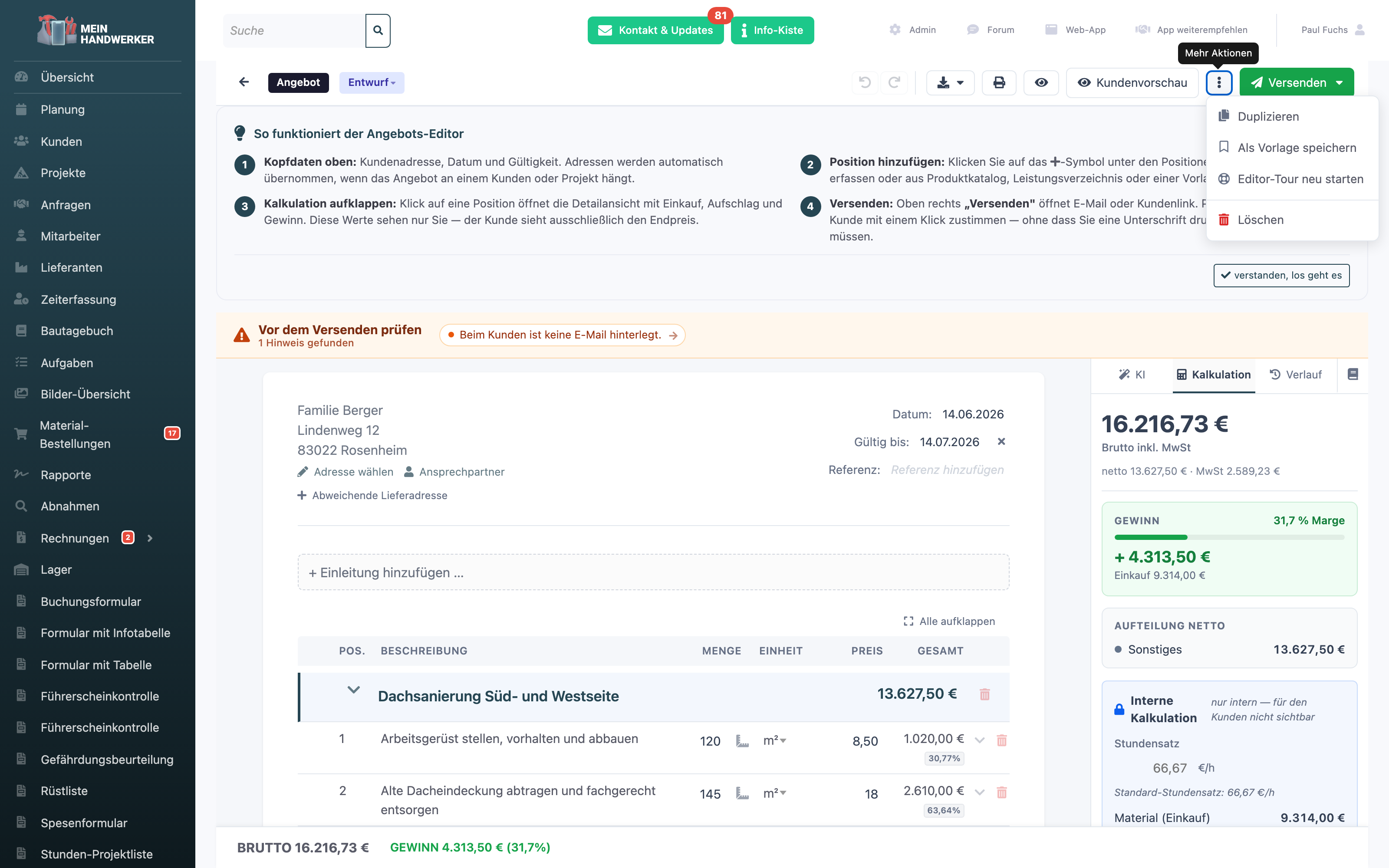The image size is (1389, 868).
Task: Open the Web-App link in top bar
Action: [x=1075, y=30]
